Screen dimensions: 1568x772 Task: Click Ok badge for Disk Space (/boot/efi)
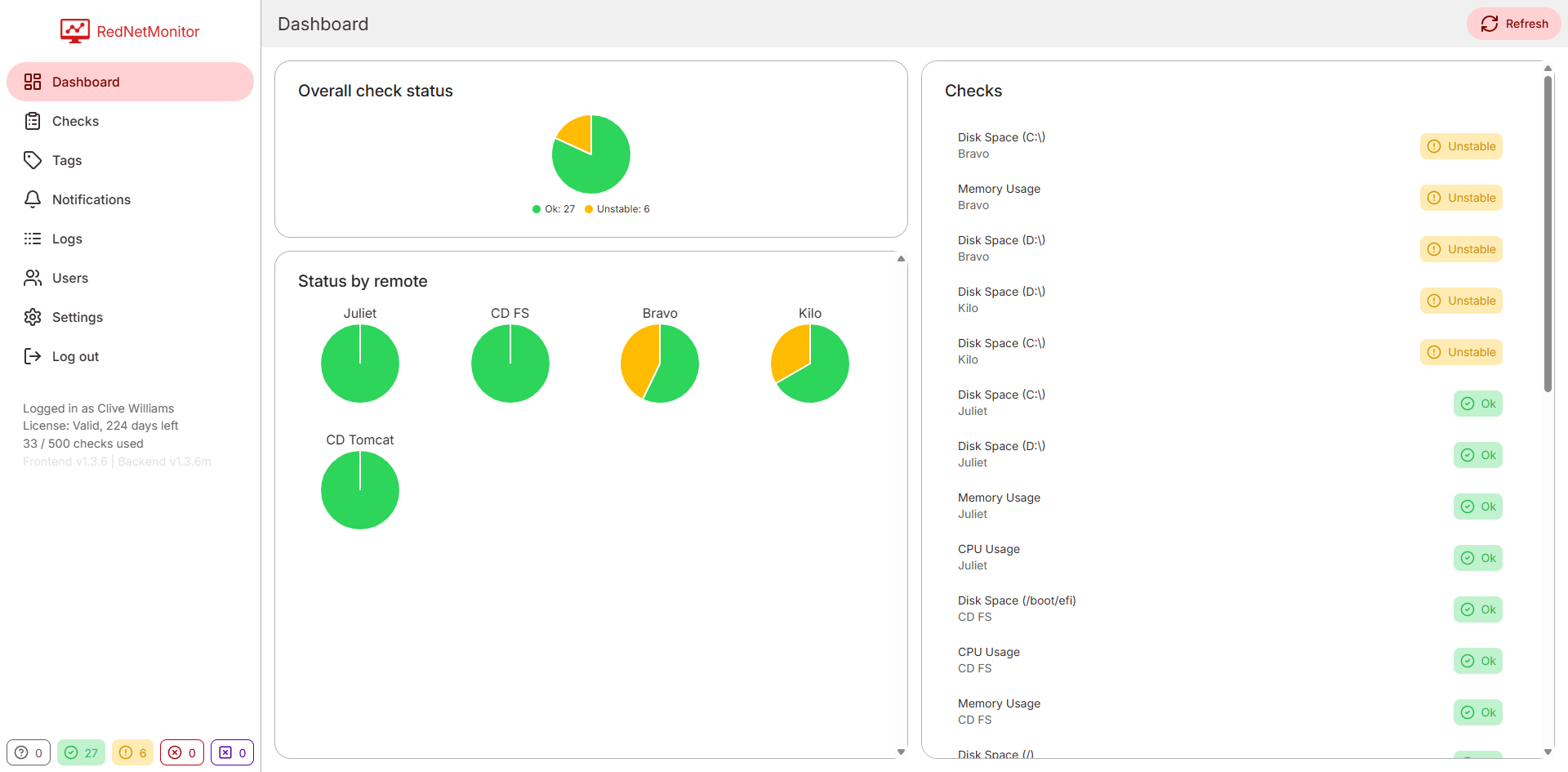pyautogui.click(x=1478, y=609)
